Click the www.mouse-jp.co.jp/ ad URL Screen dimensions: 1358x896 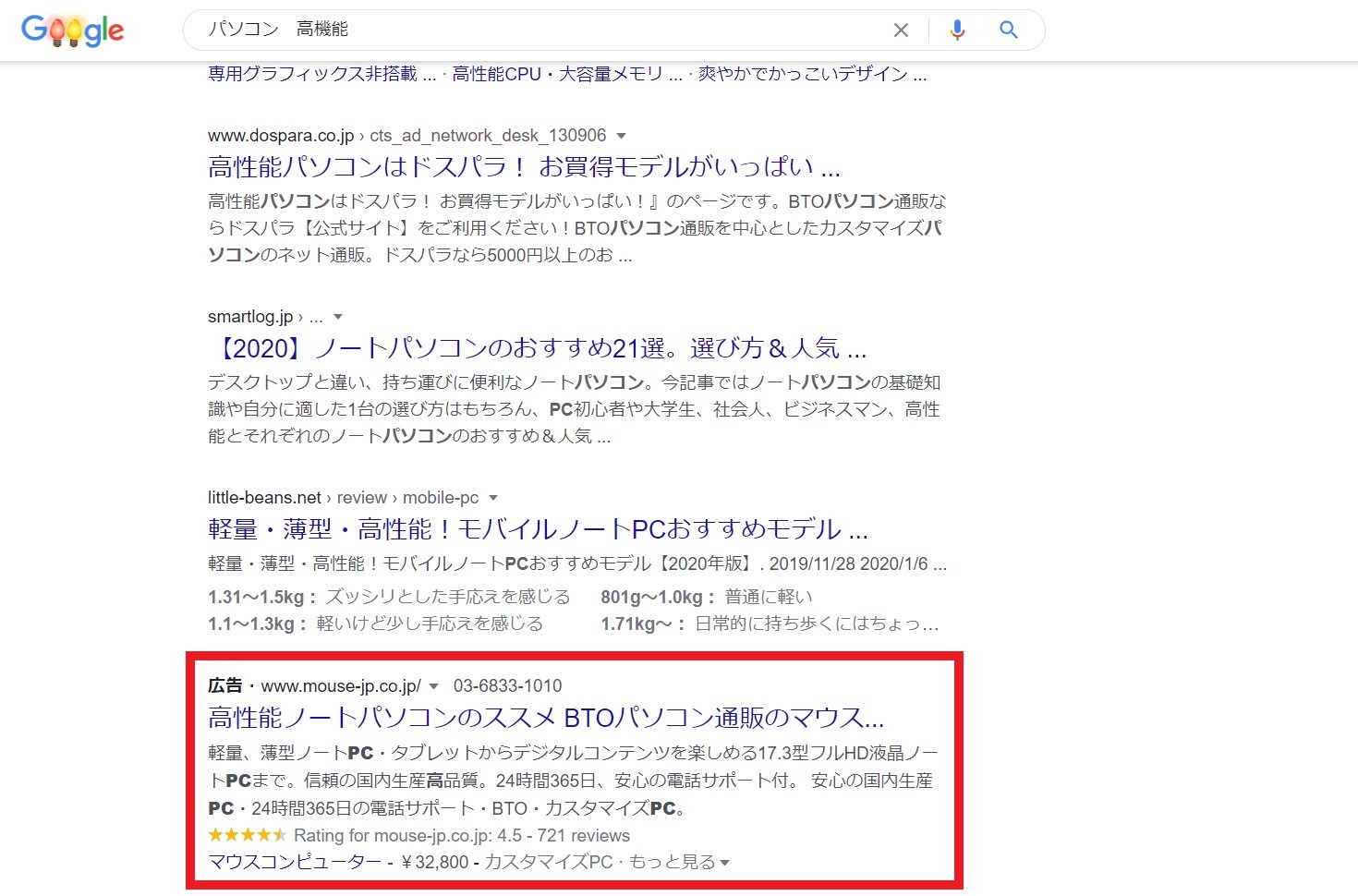tap(341, 686)
